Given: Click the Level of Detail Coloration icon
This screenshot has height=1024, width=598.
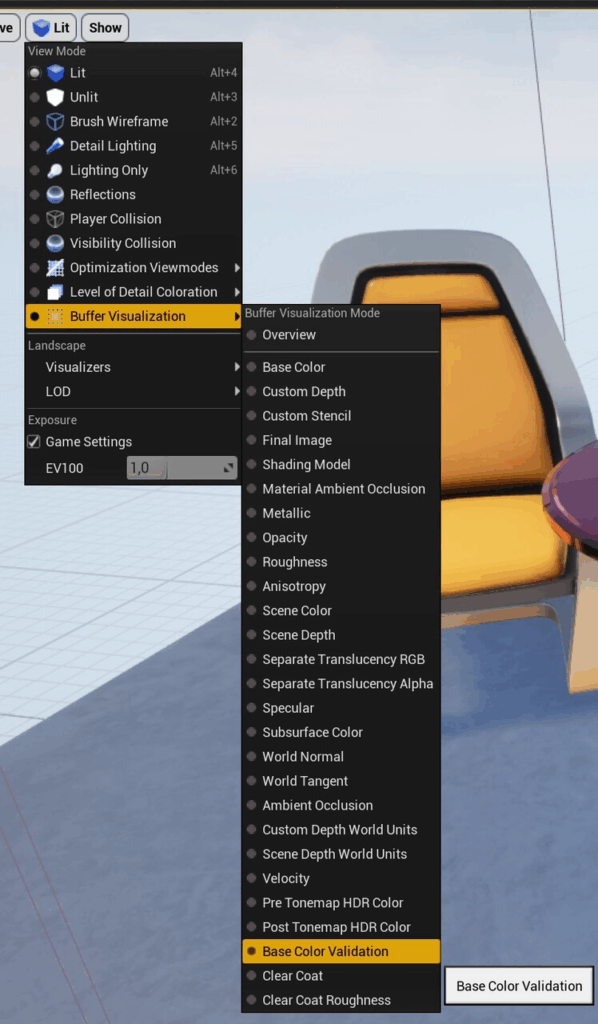Looking at the screenshot, I should click(55, 292).
